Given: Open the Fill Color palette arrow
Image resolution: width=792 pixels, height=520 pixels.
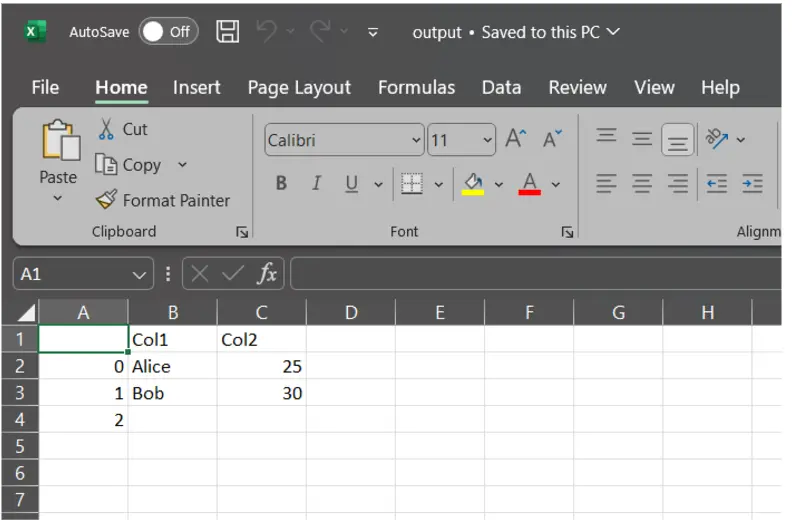Looking at the screenshot, I should [x=499, y=184].
